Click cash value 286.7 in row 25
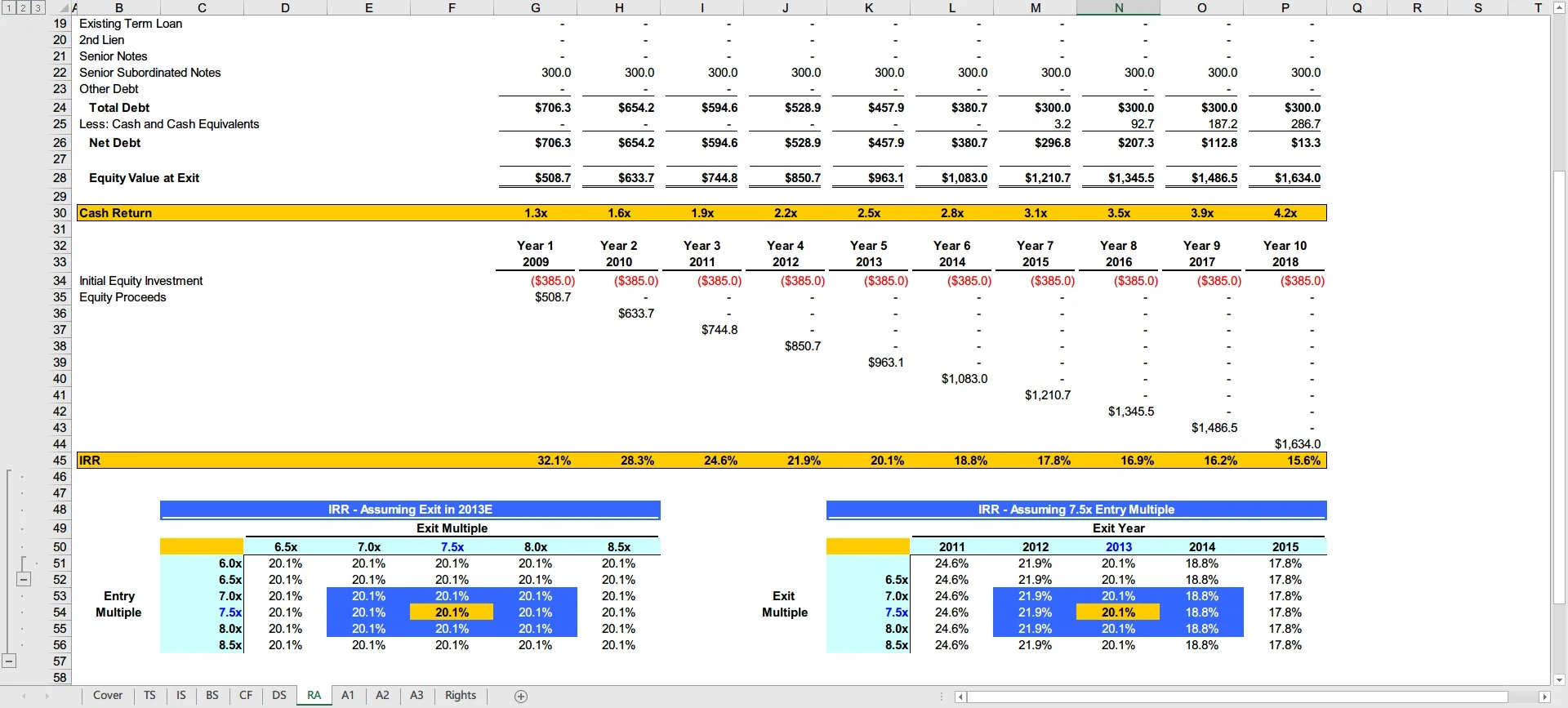 tap(1305, 124)
